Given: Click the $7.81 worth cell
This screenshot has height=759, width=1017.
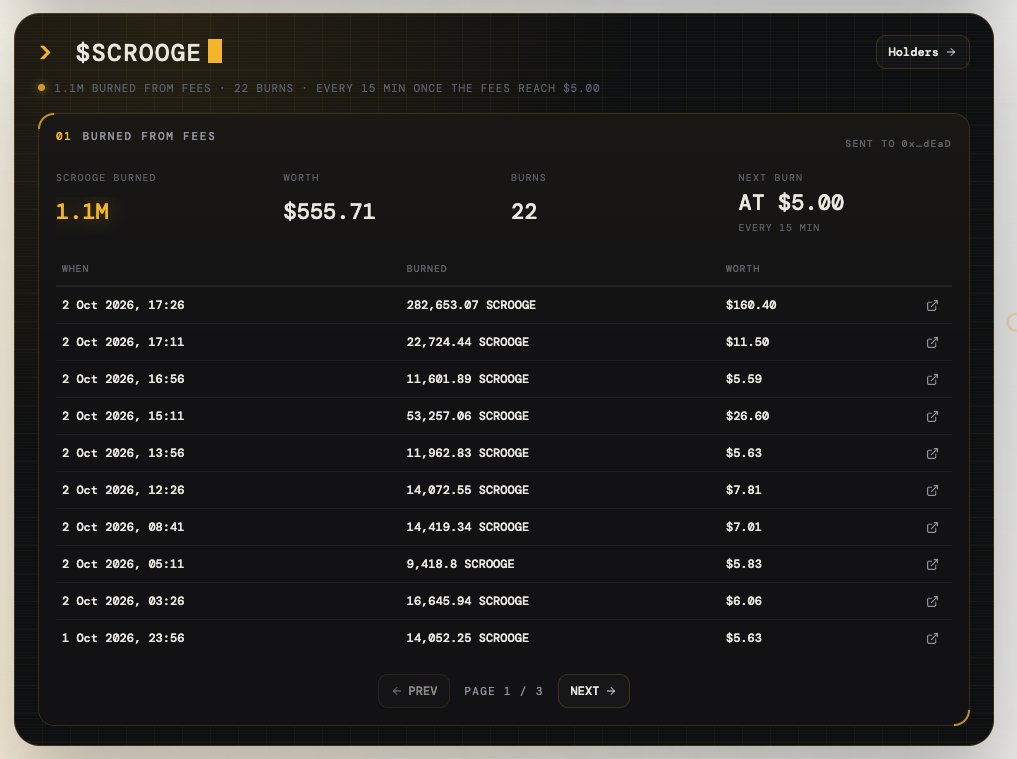Looking at the screenshot, I should click(x=744, y=490).
